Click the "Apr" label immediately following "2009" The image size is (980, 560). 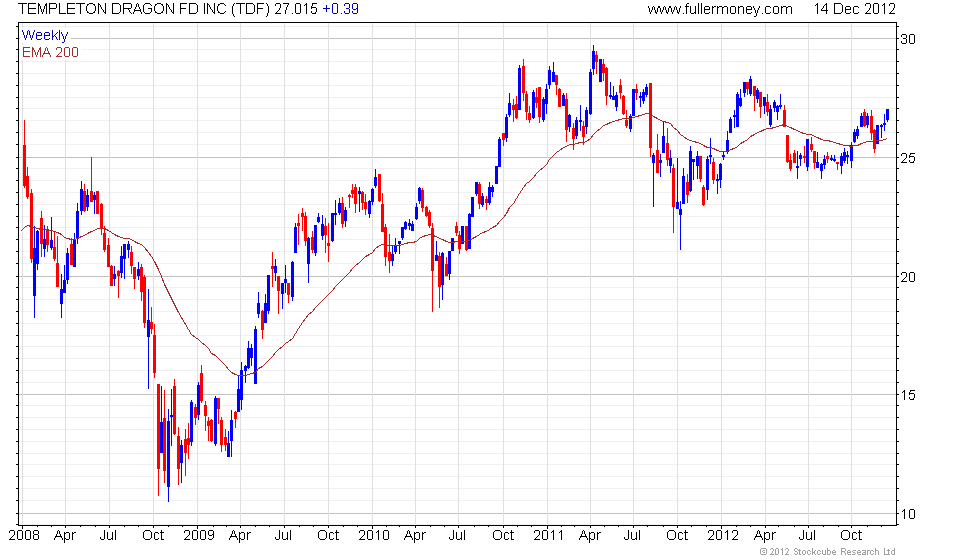(x=240, y=536)
